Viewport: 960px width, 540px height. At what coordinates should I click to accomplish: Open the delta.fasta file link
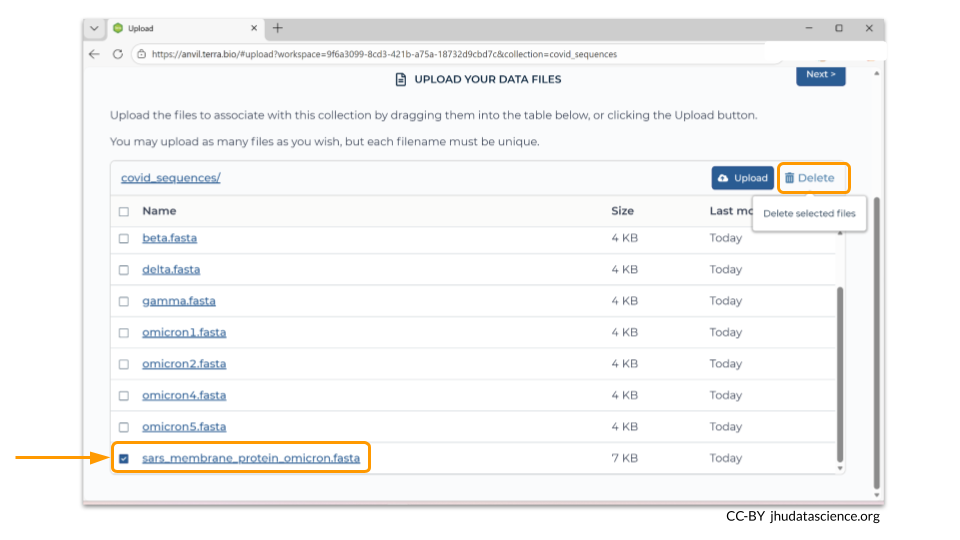pyautogui.click(x=171, y=269)
